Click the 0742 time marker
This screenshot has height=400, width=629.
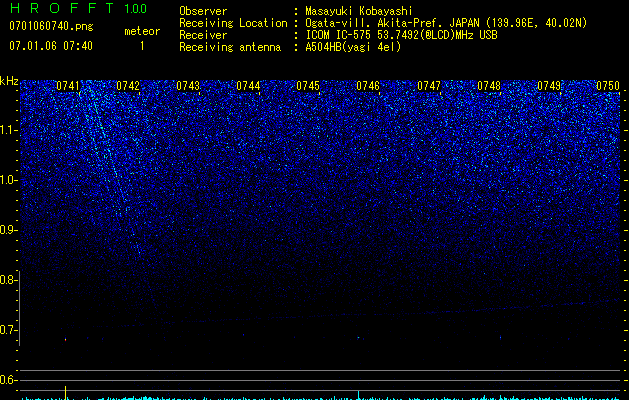128,86
